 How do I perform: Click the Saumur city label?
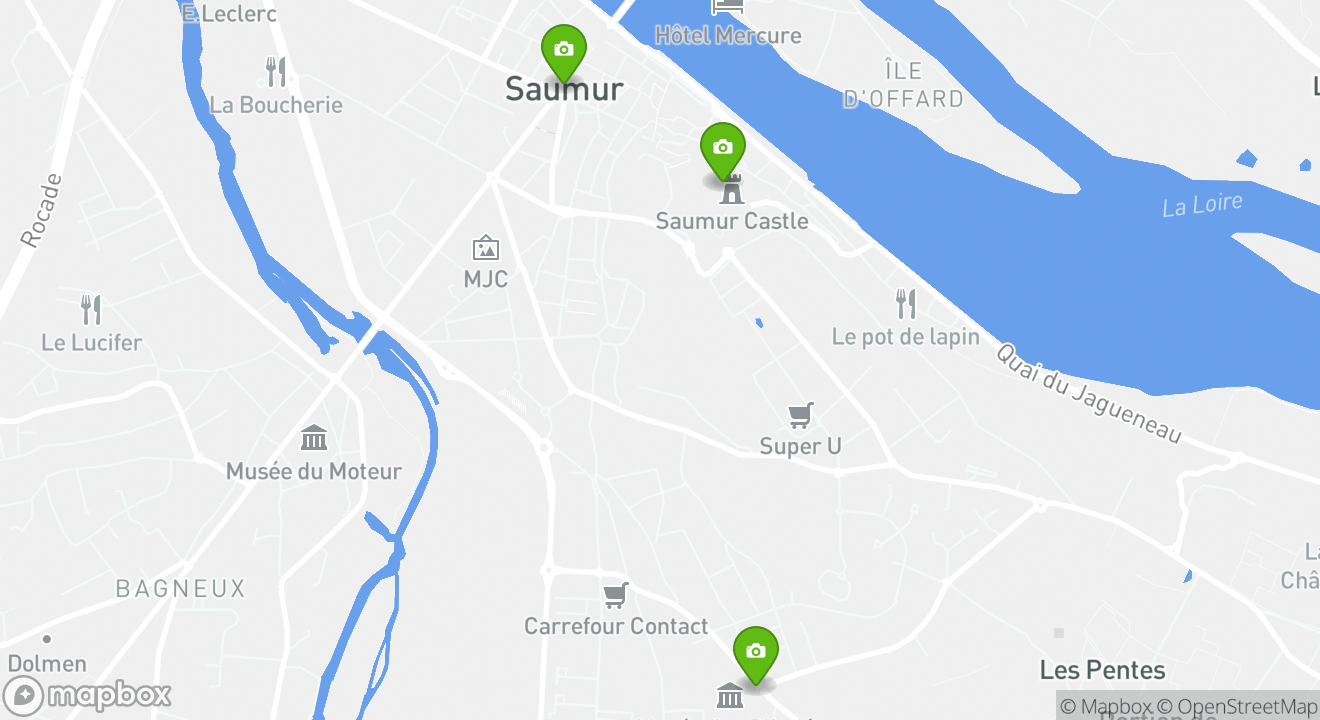[x=564, y=89]
